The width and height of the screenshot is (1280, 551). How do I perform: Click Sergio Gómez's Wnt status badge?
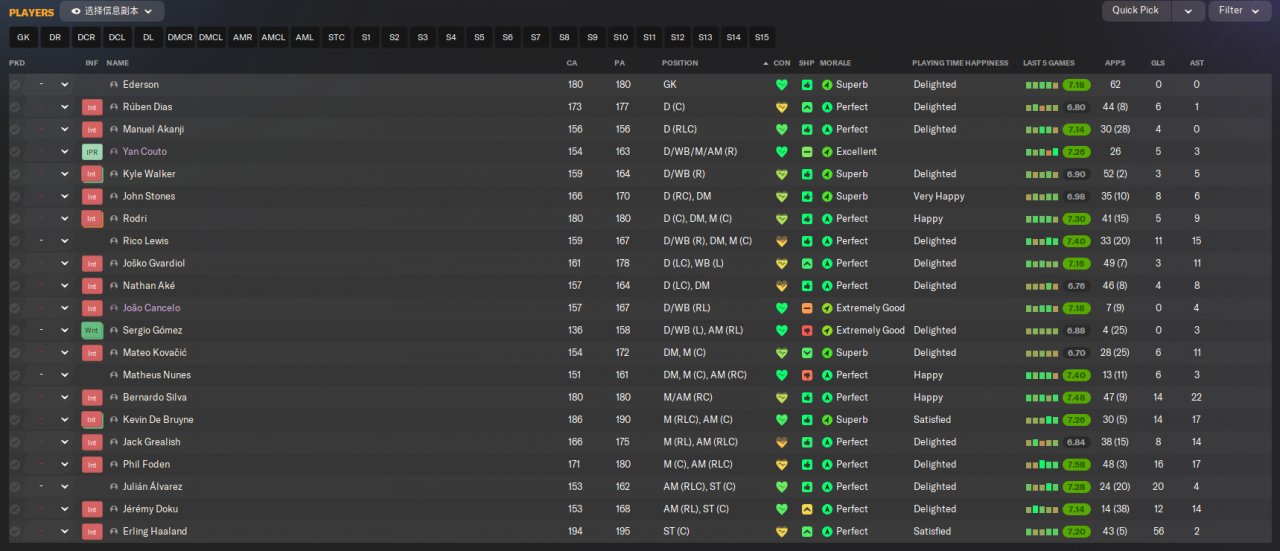92,330
